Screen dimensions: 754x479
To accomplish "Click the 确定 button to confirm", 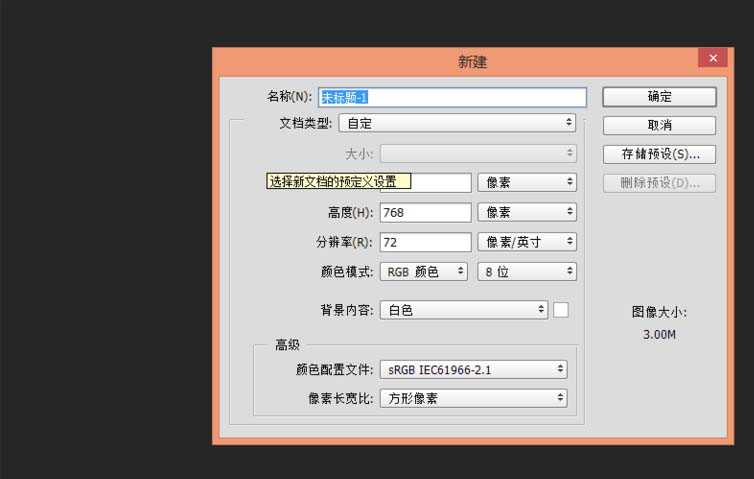I will click(659, 97).
